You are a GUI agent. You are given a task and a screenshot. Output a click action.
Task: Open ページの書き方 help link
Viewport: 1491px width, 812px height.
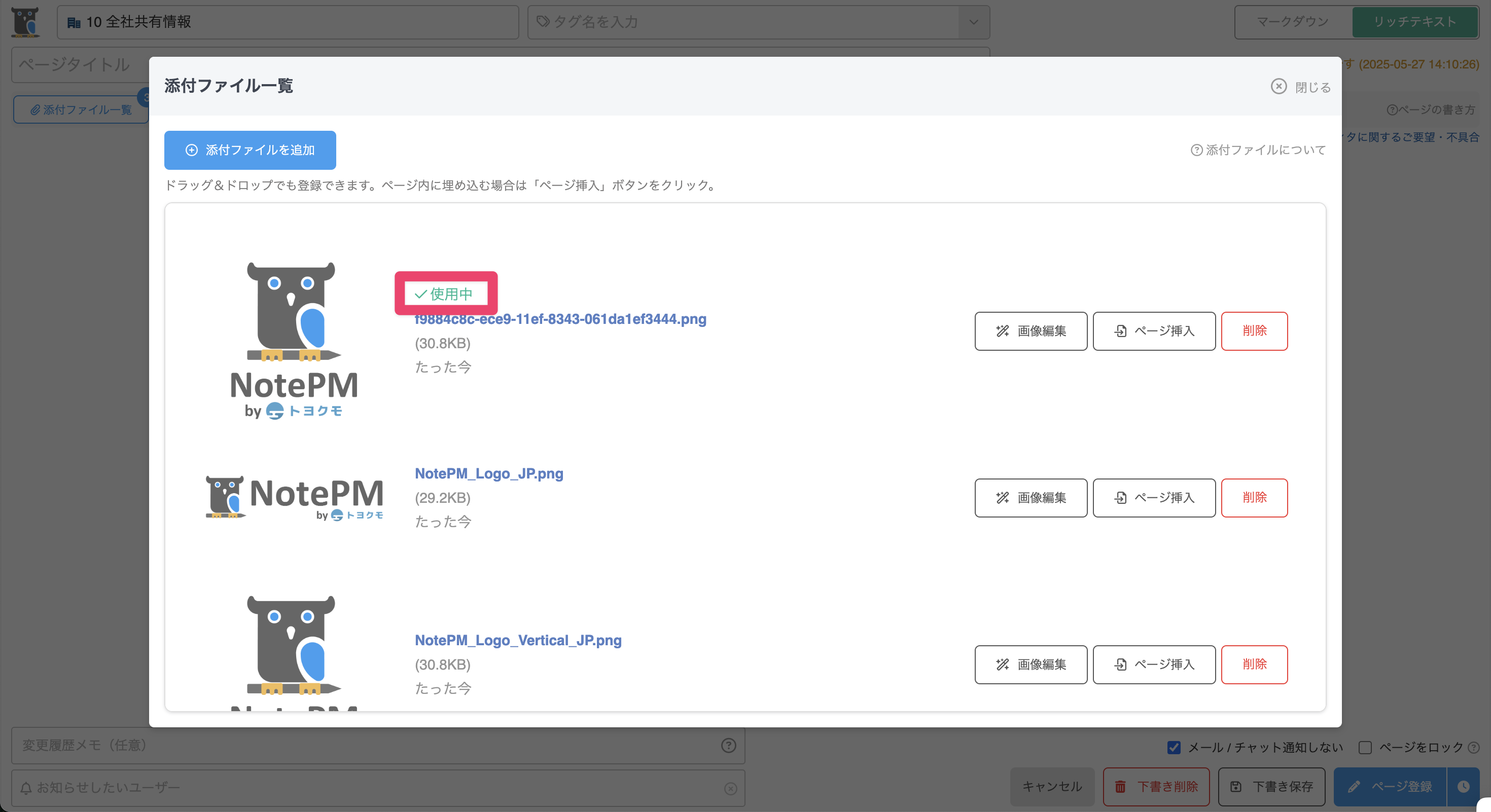pos(1431,110)
